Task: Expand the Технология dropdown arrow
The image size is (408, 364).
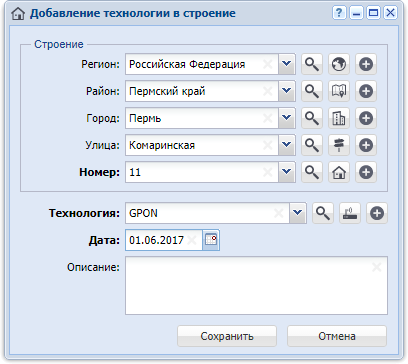Action: tap(298, 213)
